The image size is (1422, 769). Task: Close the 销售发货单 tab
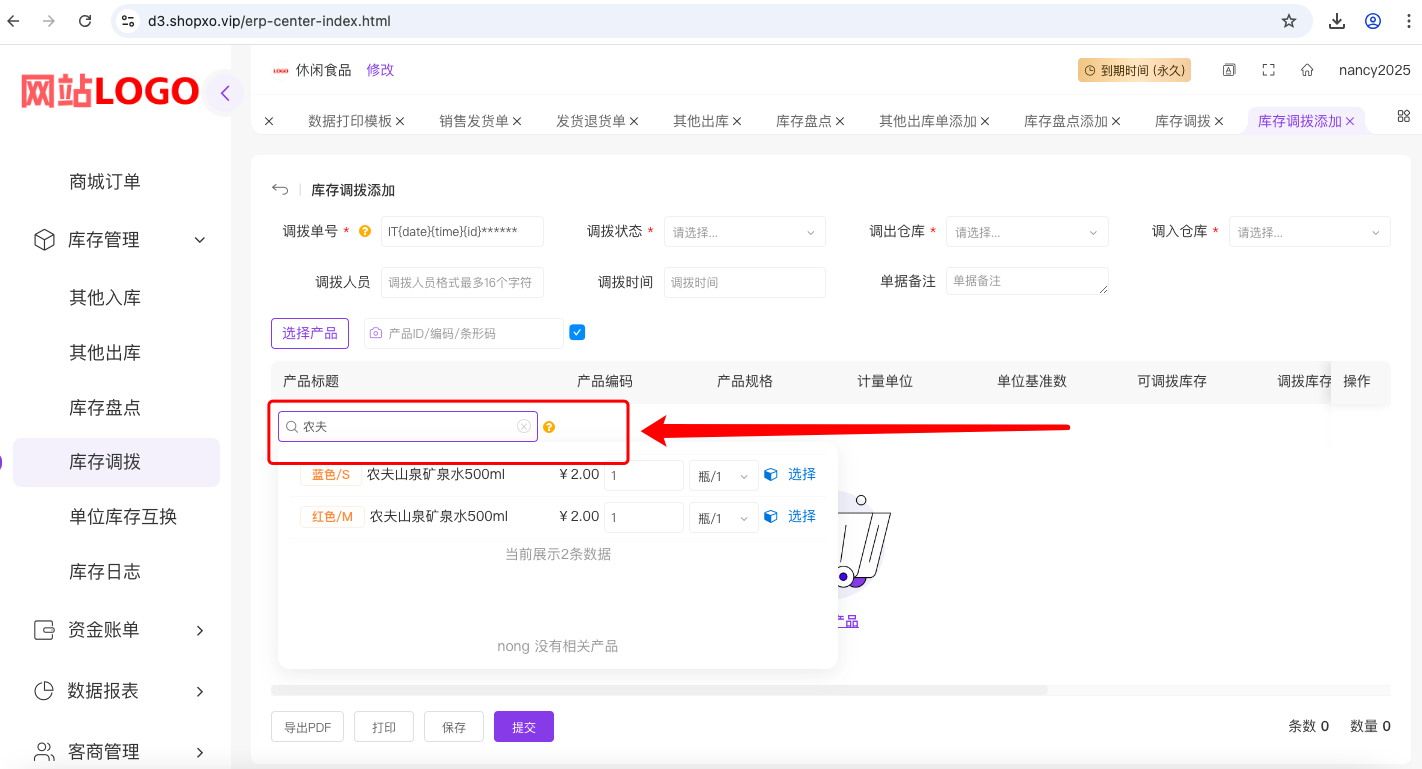point(517,121)
